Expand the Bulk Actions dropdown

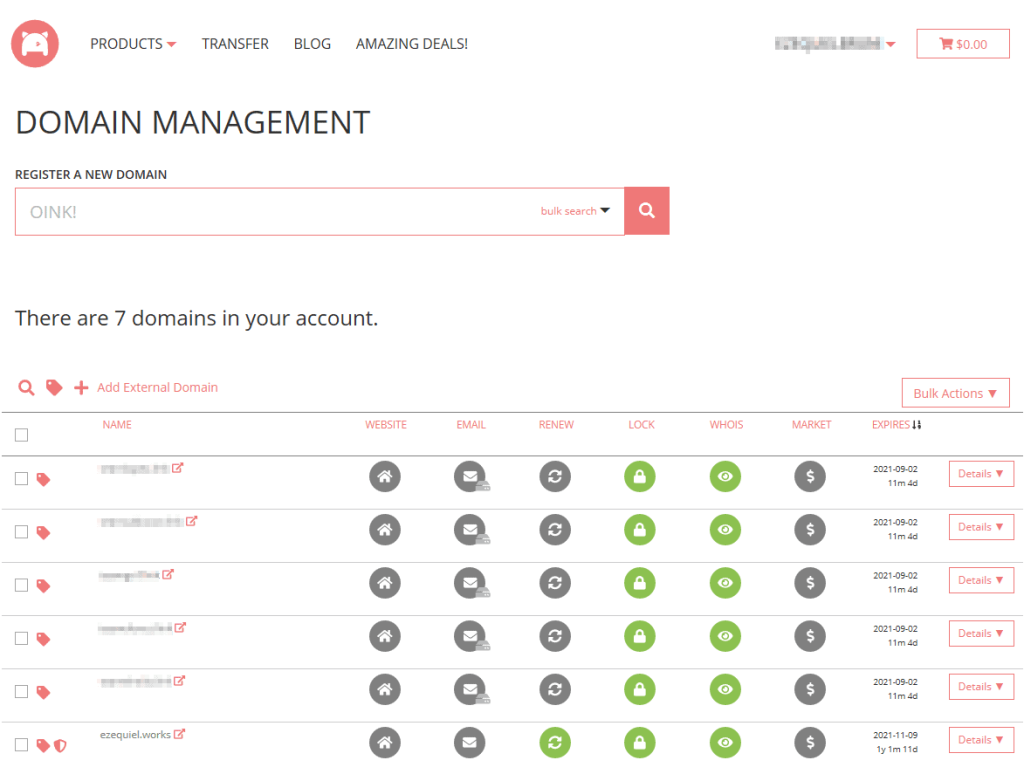(x=954, y=393)
